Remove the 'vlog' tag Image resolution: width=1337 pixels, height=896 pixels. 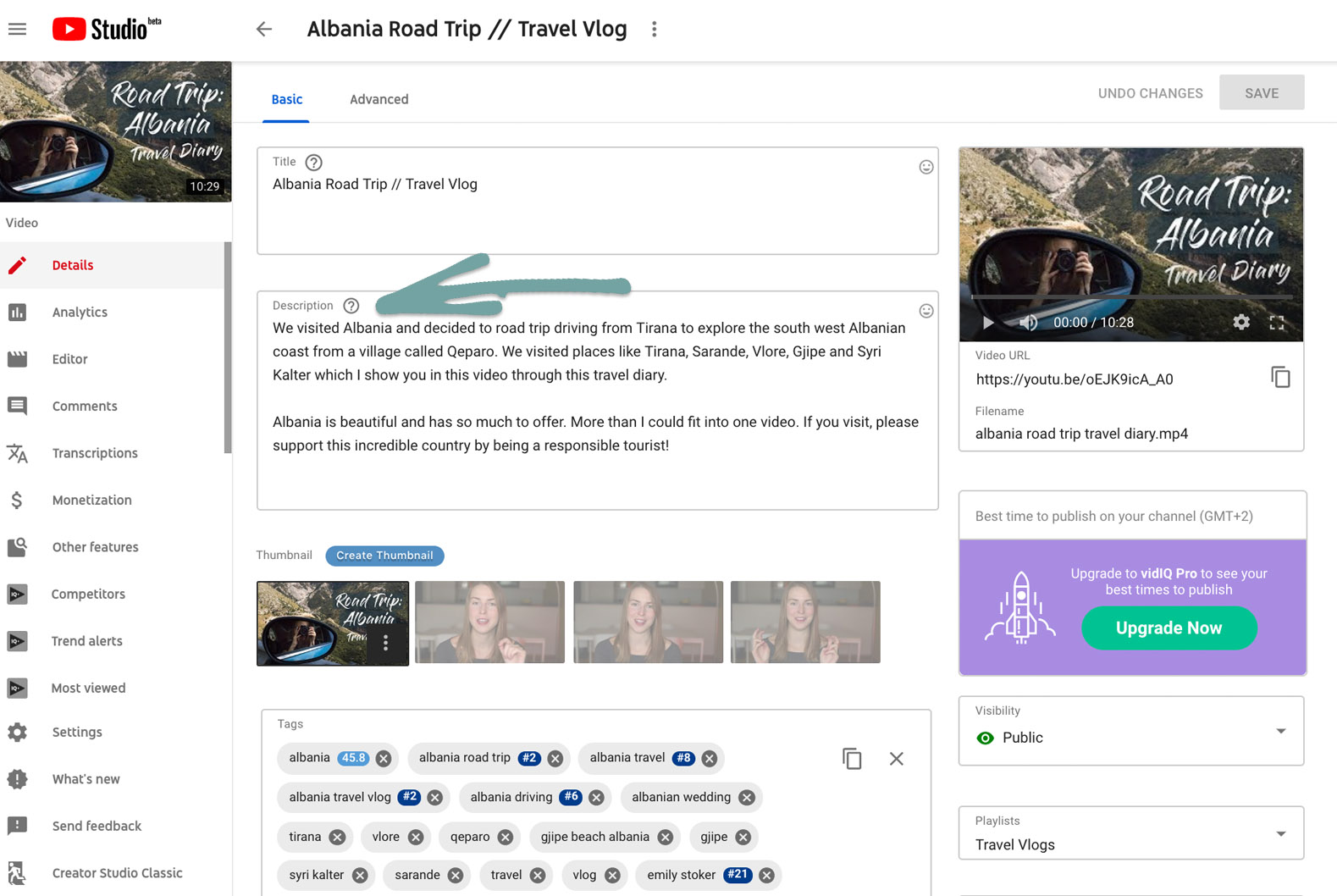[x=612, y=876]
